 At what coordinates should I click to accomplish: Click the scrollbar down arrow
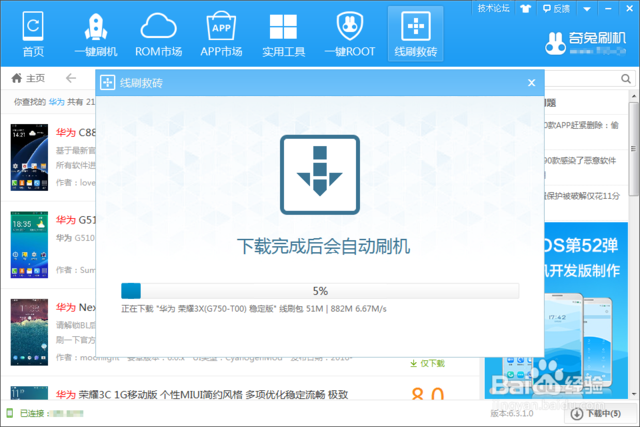click(633, 394)
